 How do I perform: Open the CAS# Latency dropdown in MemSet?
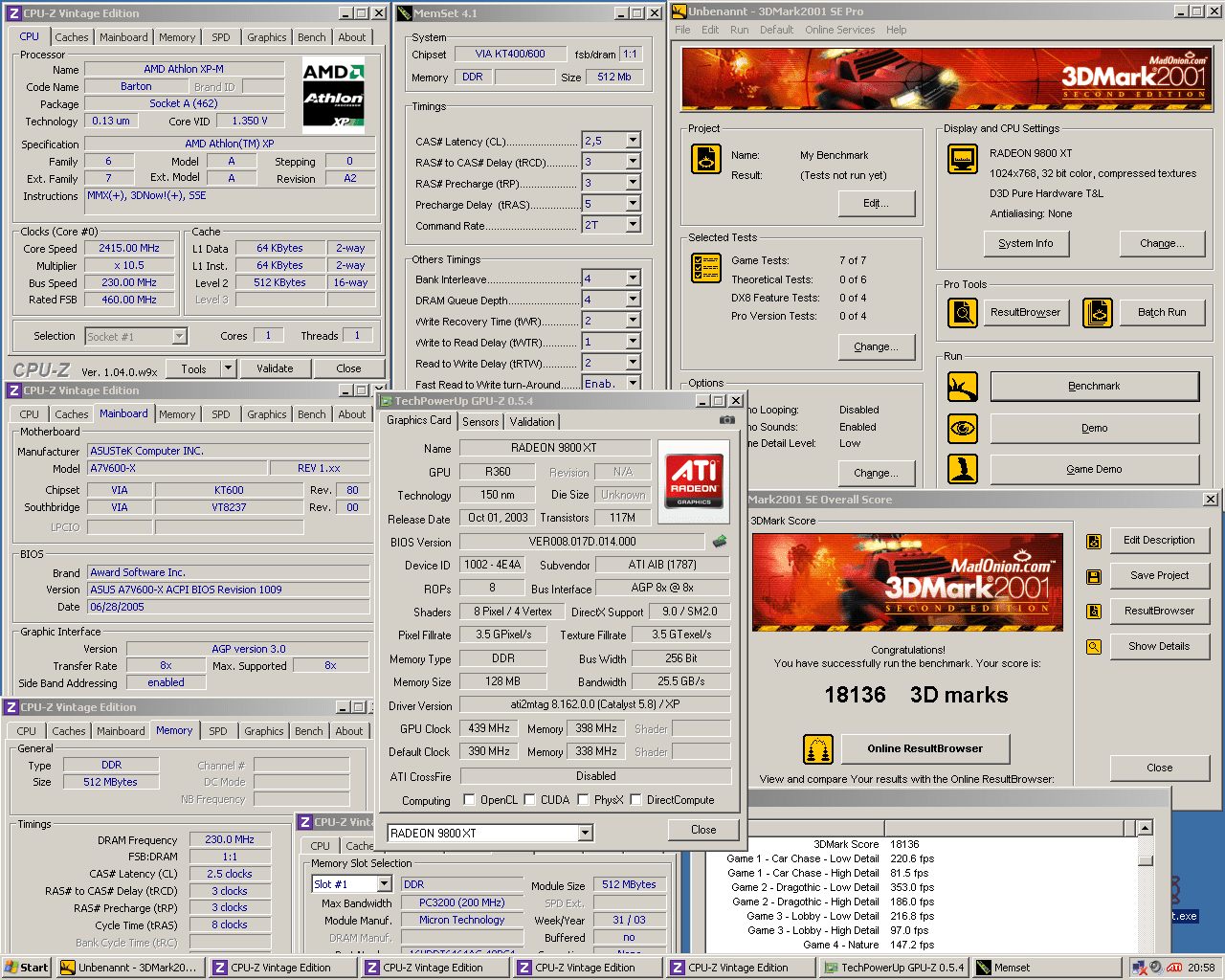point(633,141)
